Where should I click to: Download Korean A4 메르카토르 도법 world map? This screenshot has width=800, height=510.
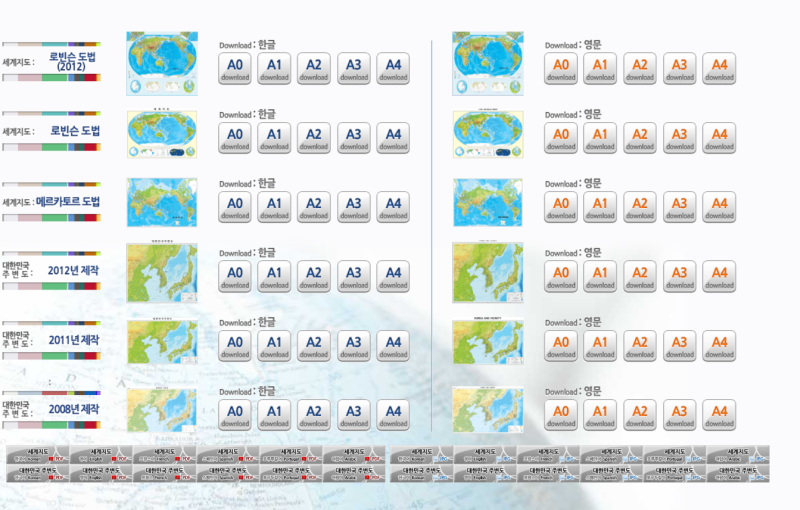(x=393, y=207)
